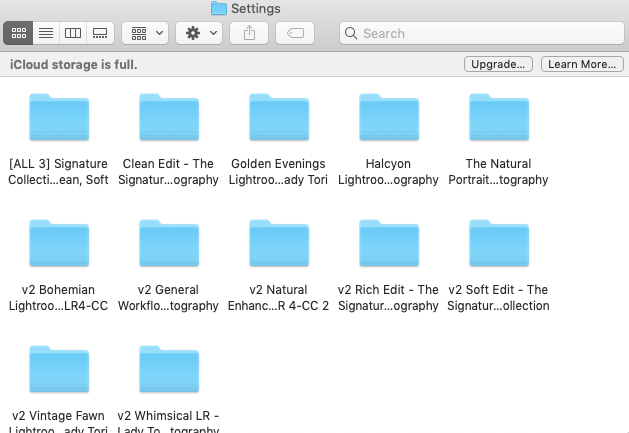Switch to gallery view
Viewport: 629px width, 433px height.
[100, 33]
